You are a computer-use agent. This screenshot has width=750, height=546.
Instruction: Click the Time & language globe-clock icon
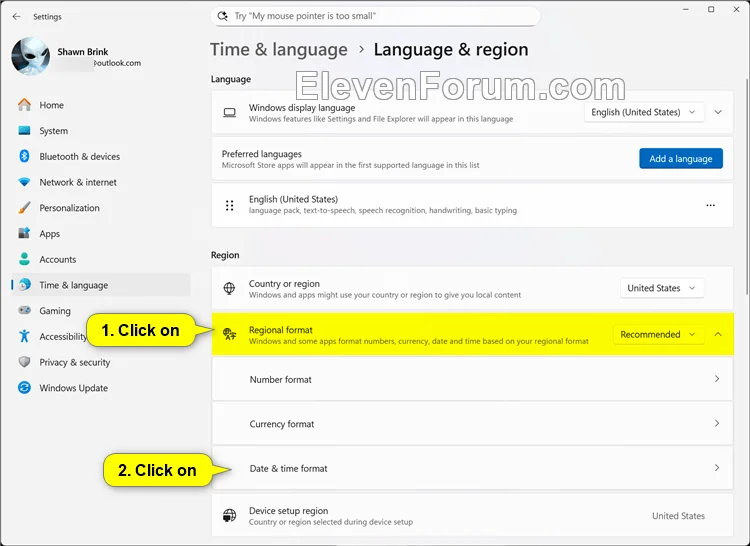[24, 285]
